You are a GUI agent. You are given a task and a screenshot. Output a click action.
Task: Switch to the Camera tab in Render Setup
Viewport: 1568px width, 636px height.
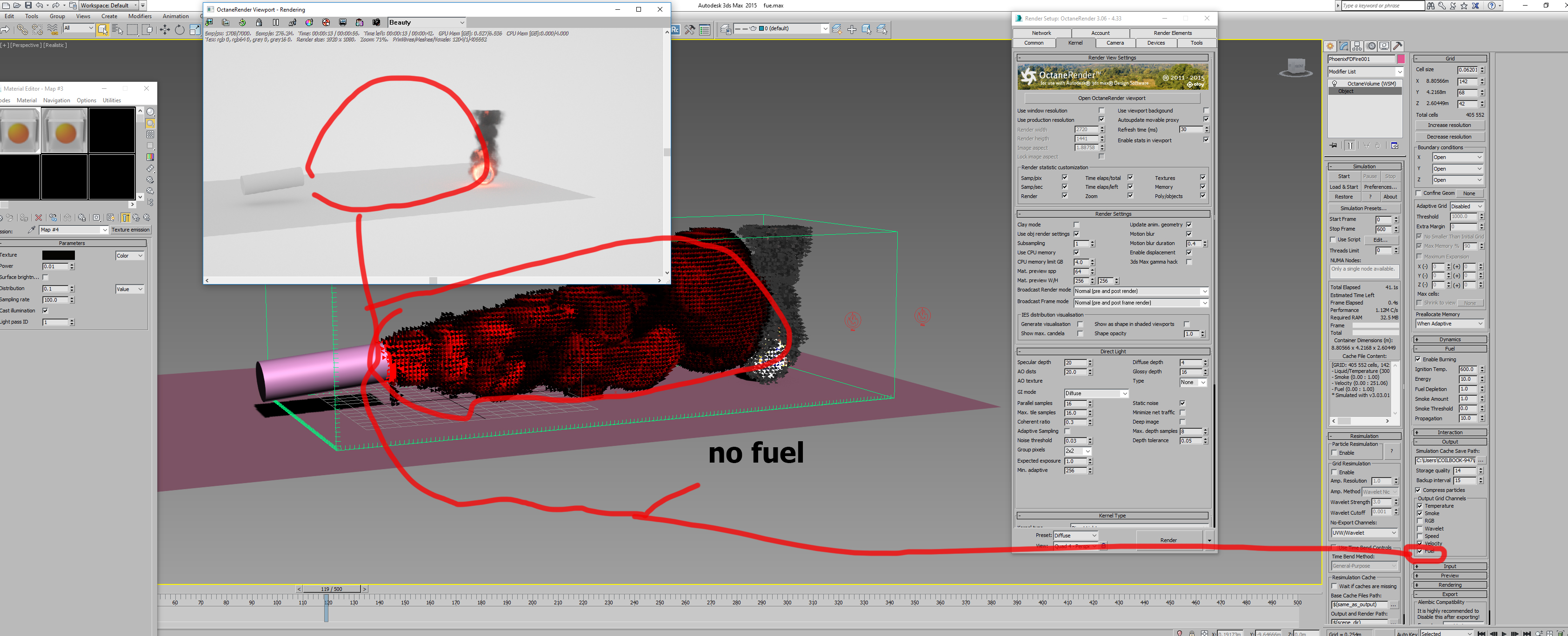point(1115,43)
